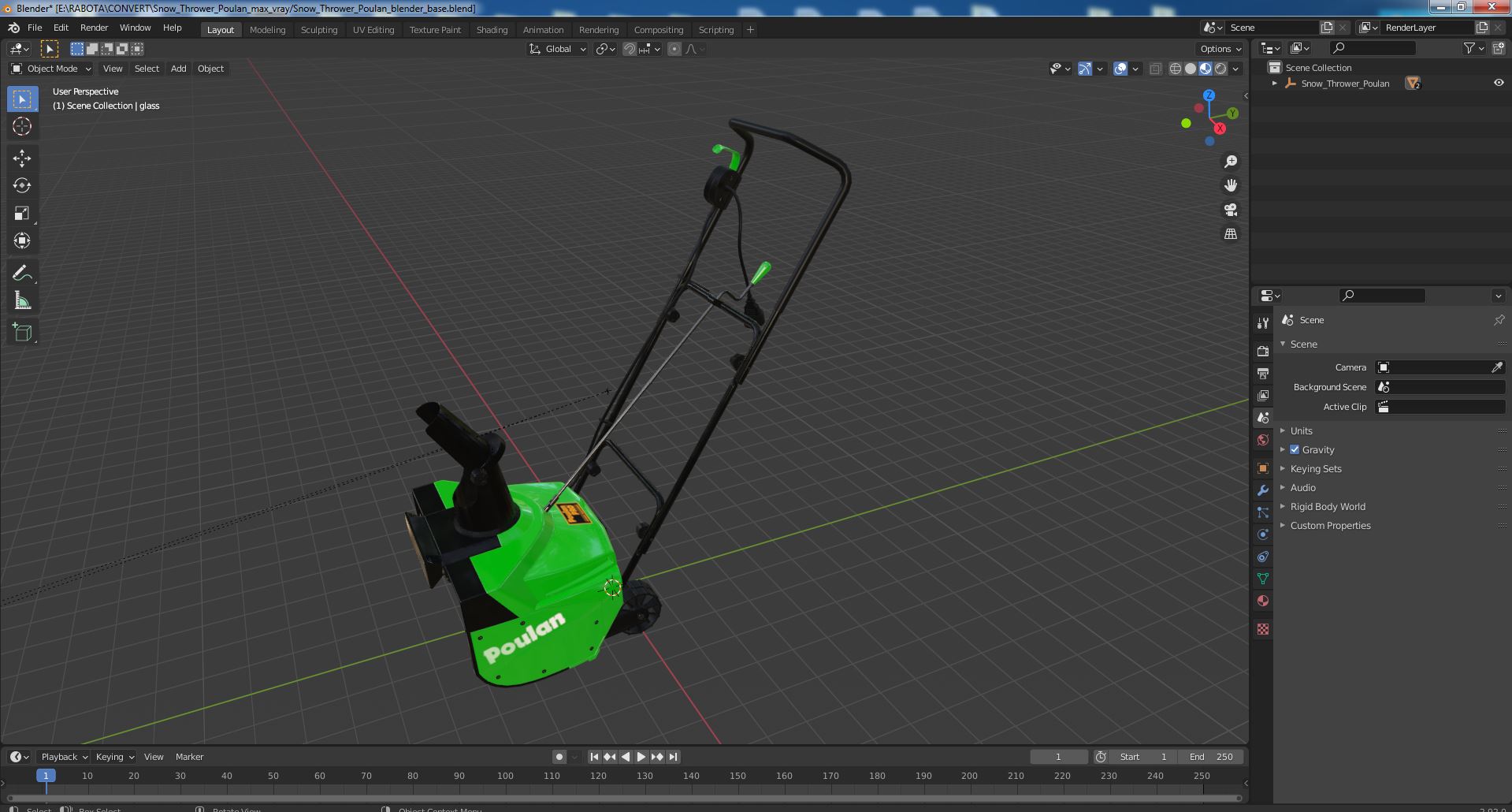
Task: Expand the Rigid Body World panel
Action: tap(1328, 506)
